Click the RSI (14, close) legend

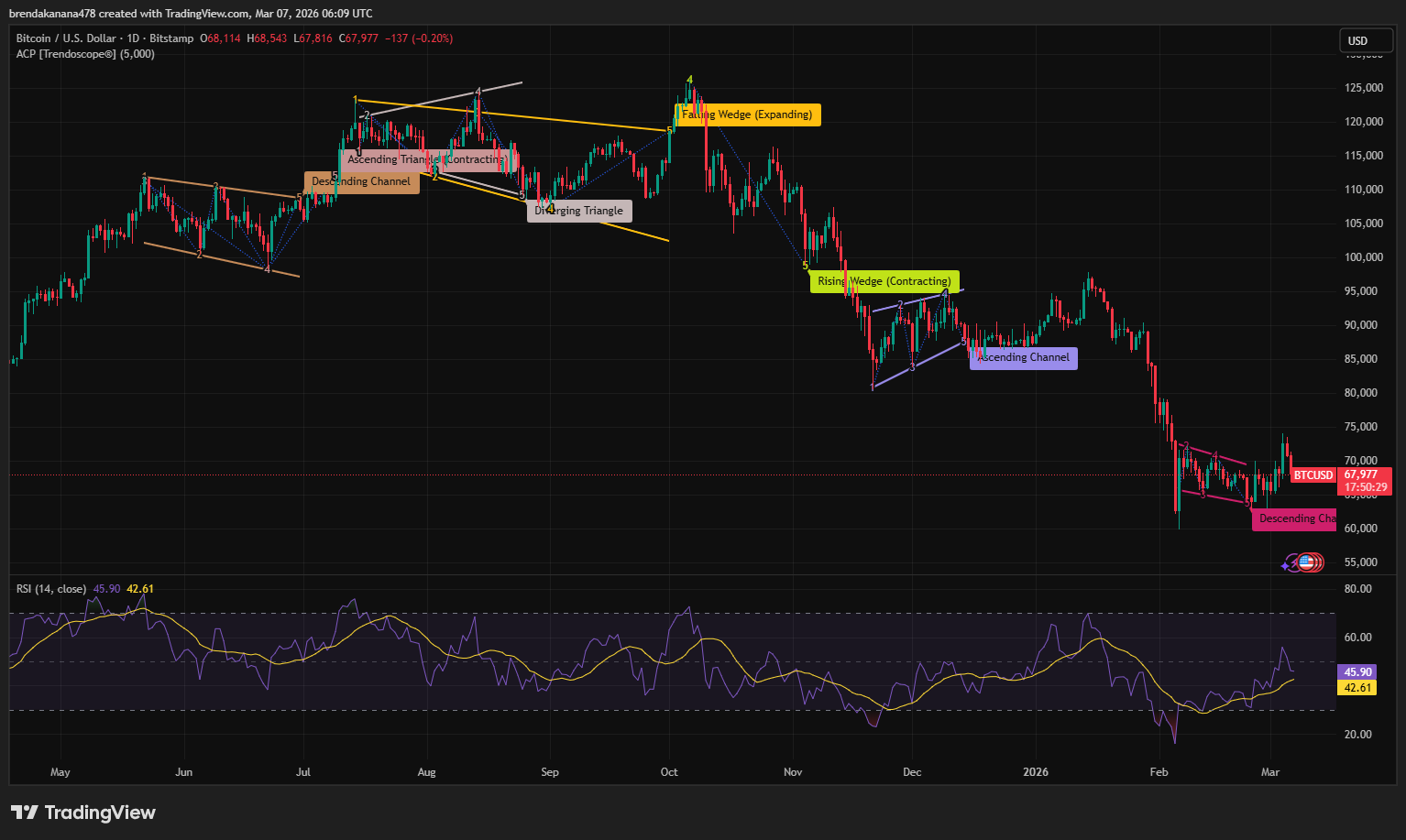coord(53,589)
